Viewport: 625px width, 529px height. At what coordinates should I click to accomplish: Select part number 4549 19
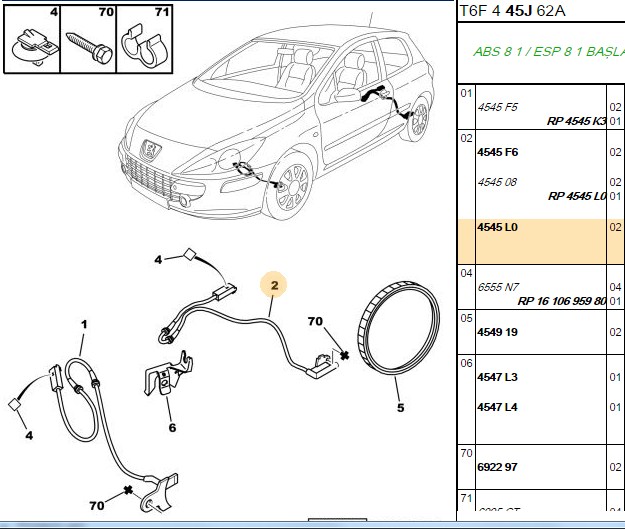[497, 332]
